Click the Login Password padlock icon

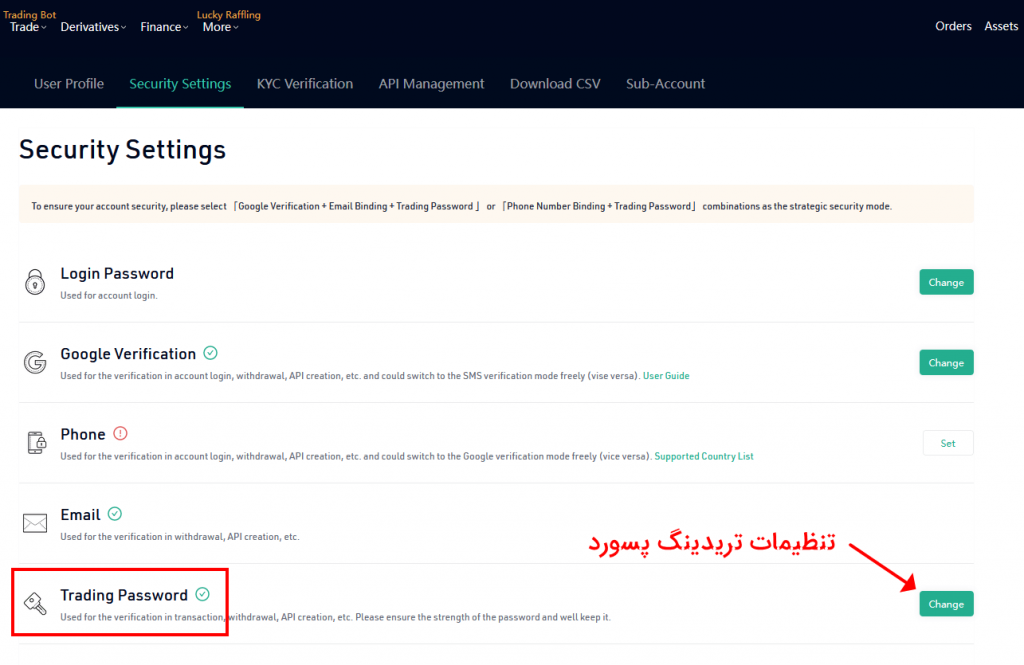click(35, 282)
